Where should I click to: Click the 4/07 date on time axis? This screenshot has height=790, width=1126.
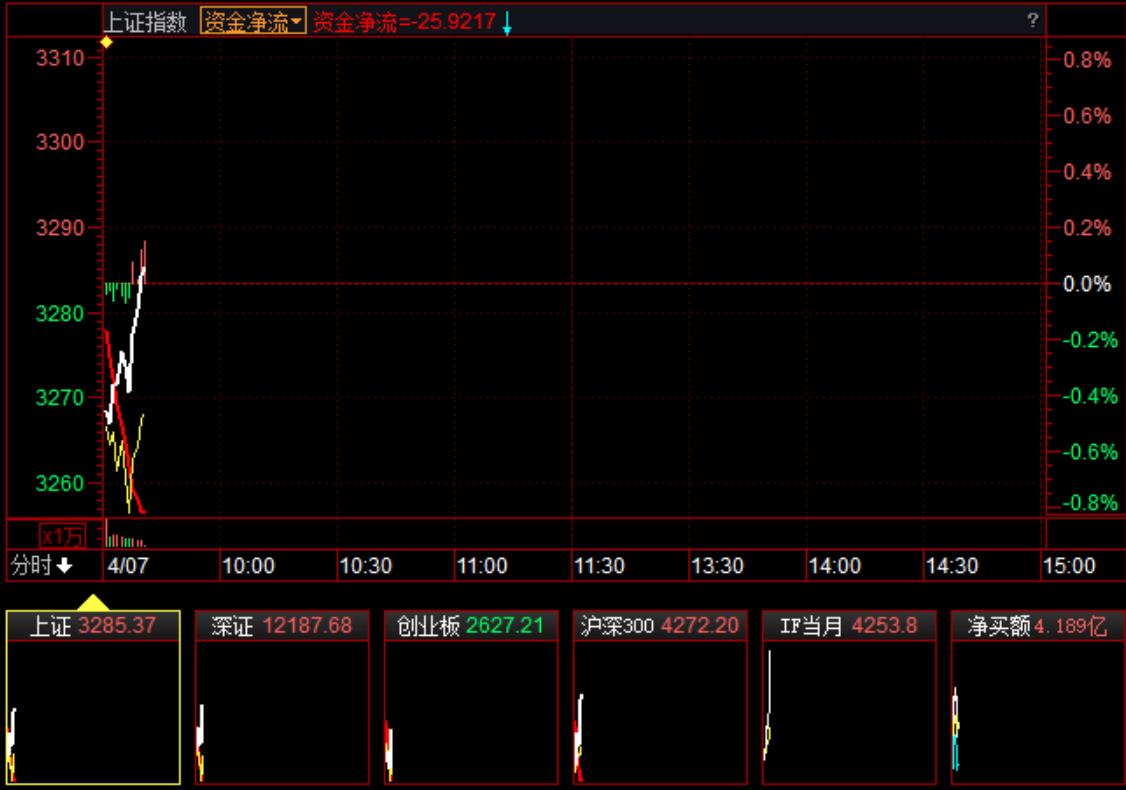click(128, 566)
